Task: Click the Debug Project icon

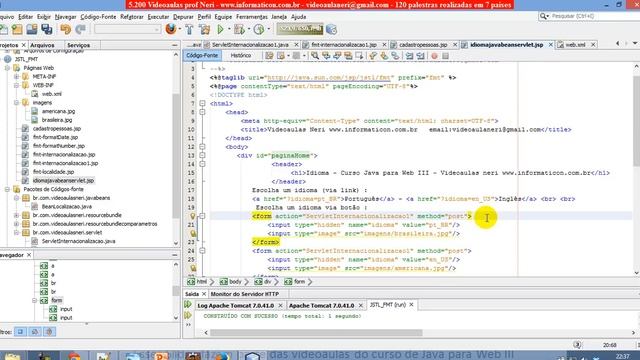Action: coord(240,29)
